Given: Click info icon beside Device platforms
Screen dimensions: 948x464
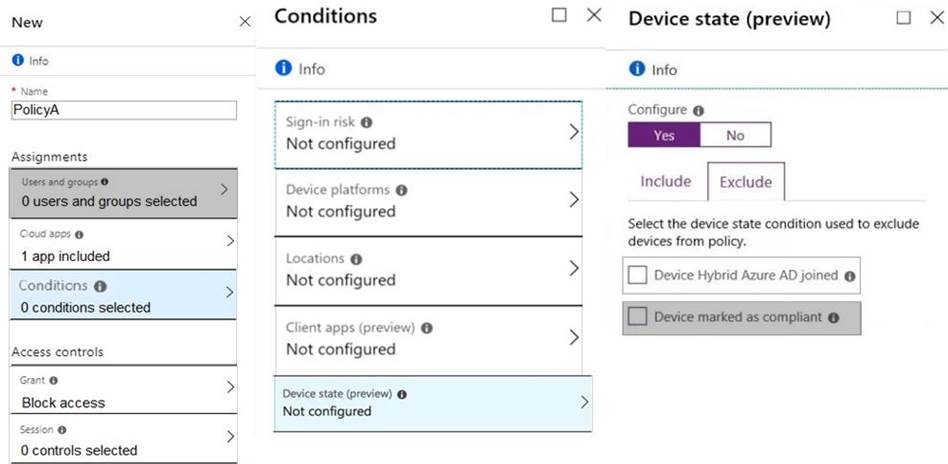Looking at the screenshot, I should coord(401,190).
